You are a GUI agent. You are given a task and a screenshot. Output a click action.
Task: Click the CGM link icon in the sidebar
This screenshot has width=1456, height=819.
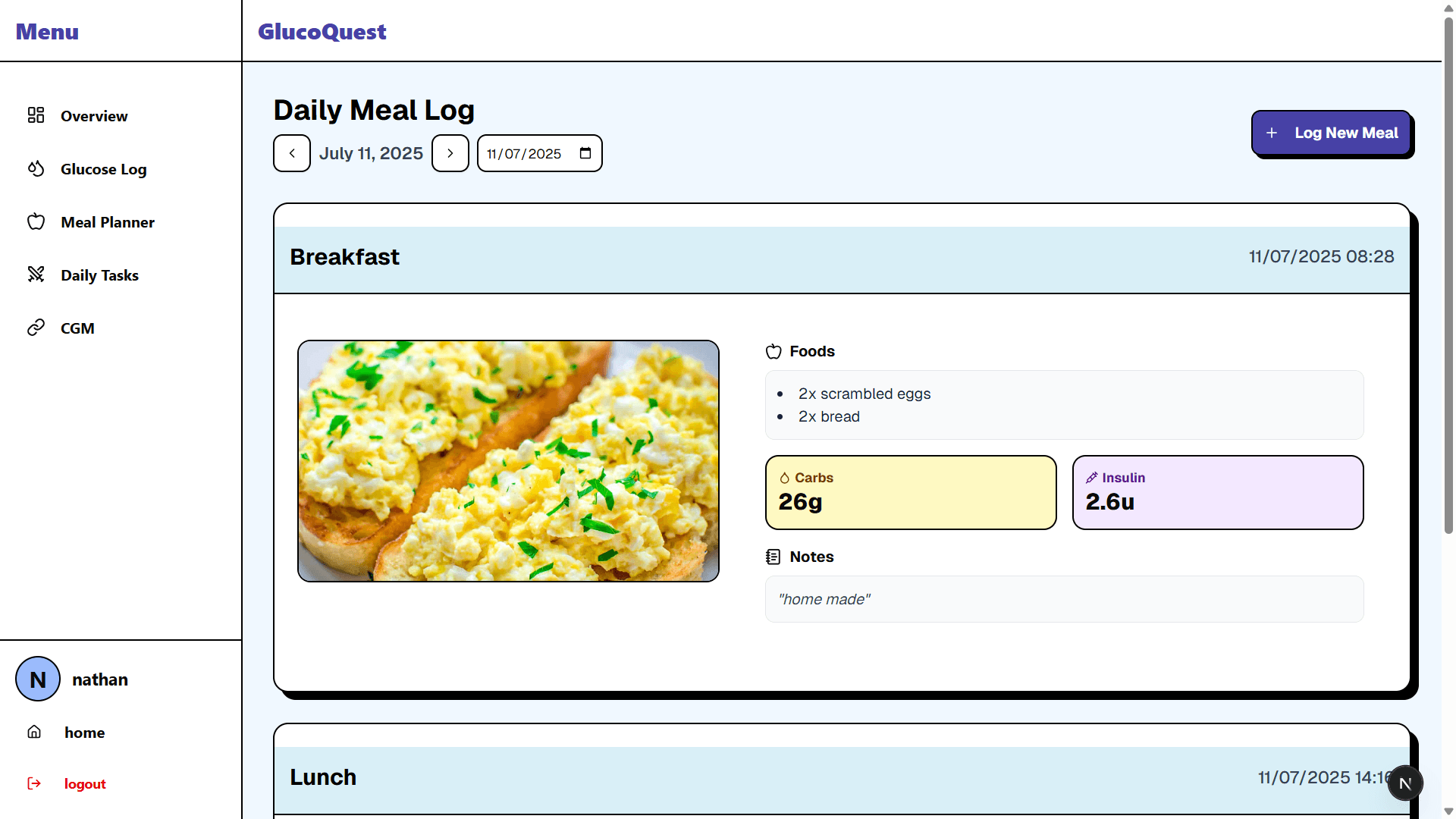pyautogui.click(x=36, y=328)
